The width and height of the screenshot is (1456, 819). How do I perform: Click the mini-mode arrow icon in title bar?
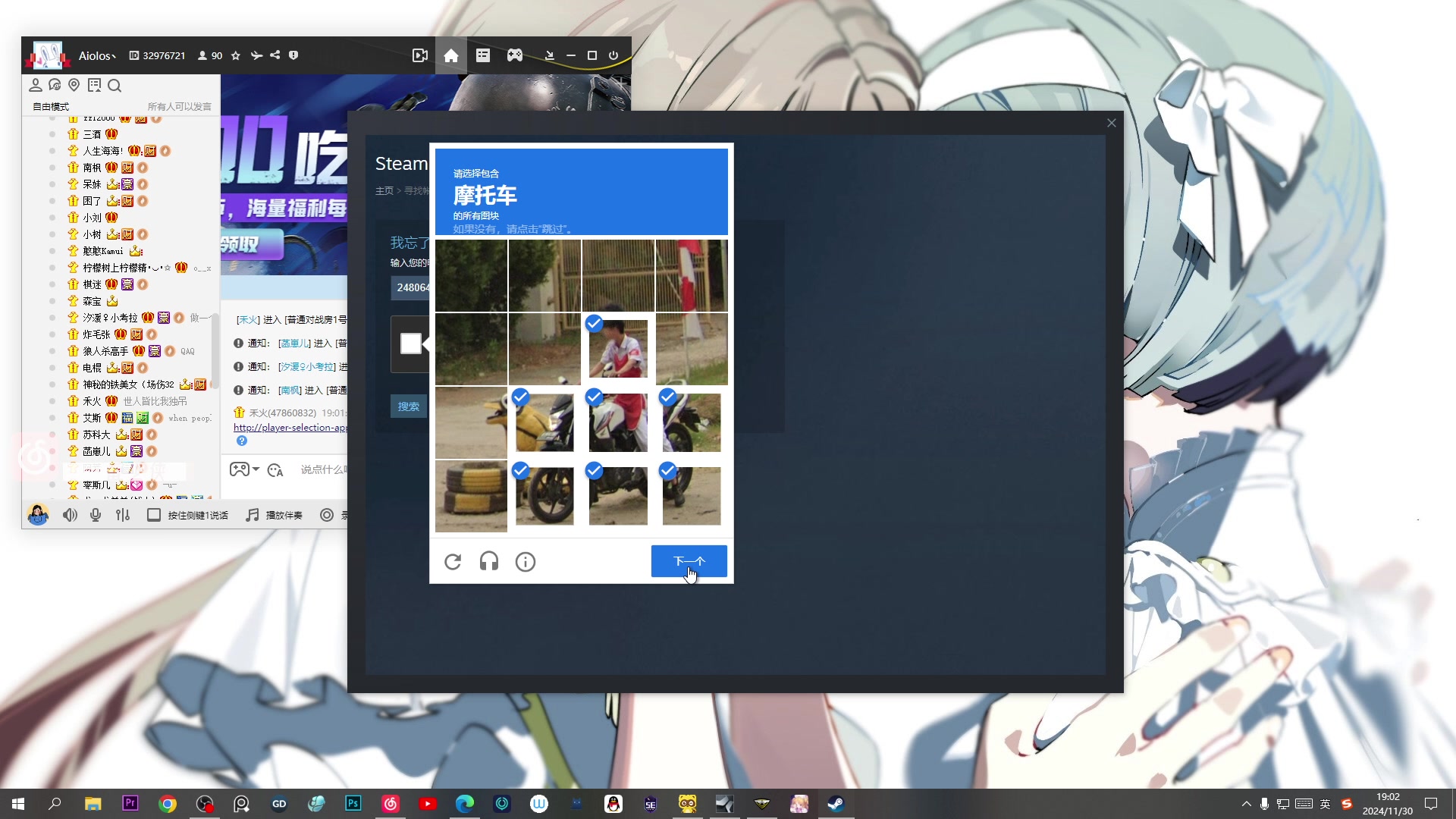[x=550, y=55]
